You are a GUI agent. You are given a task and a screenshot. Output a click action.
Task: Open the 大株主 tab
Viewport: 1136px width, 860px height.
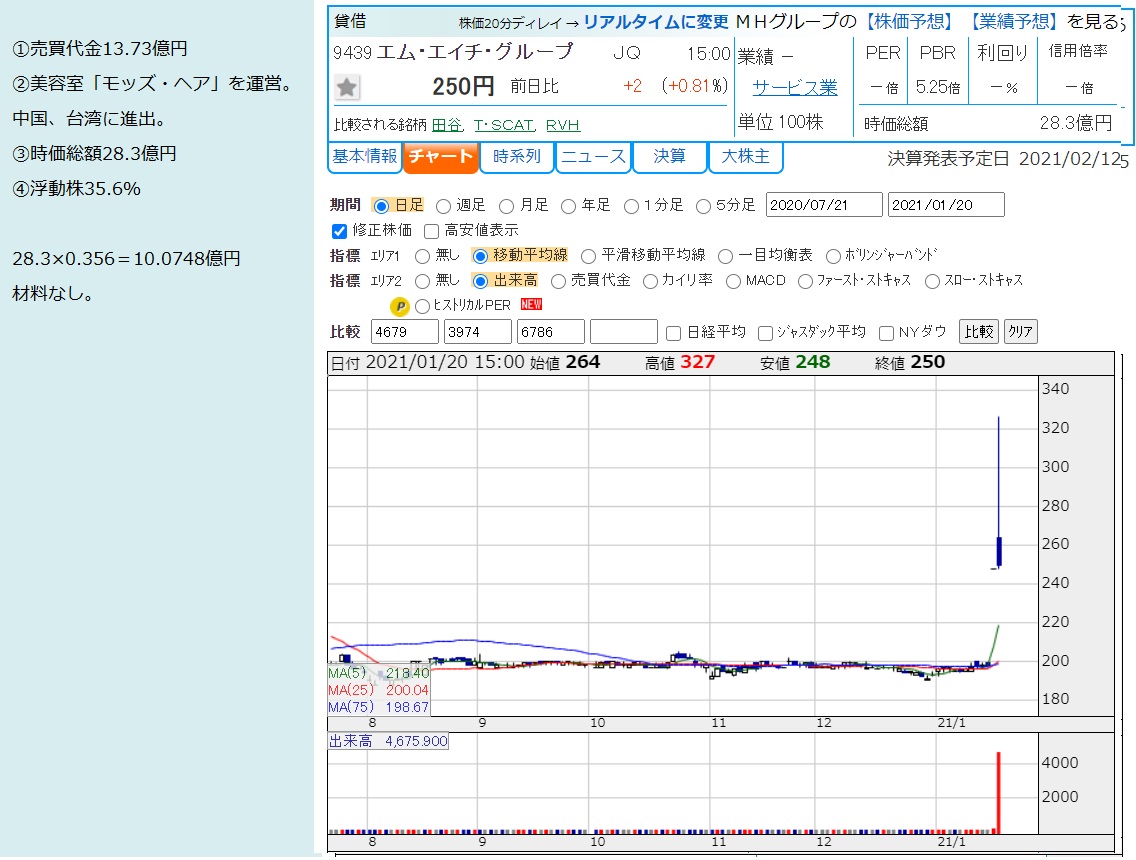tap(746, 156)
